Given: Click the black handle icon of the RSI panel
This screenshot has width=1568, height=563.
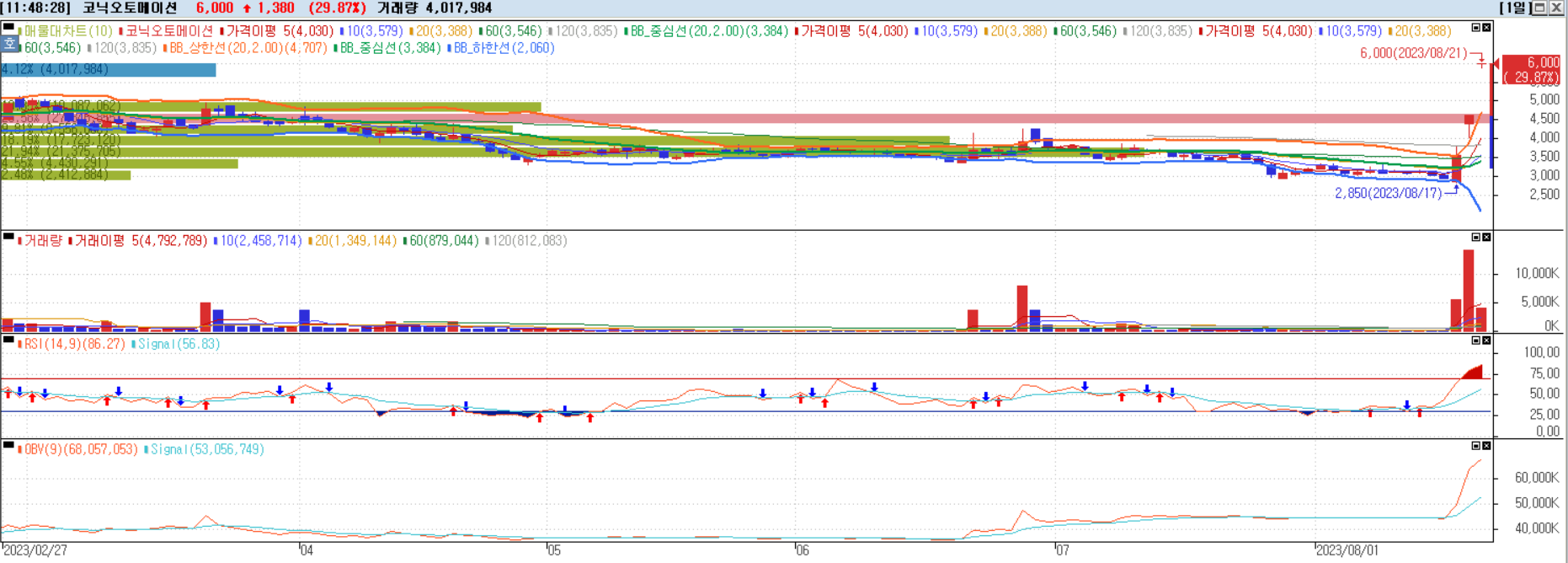Looking at the screenshot, I should tap(8, 340).
